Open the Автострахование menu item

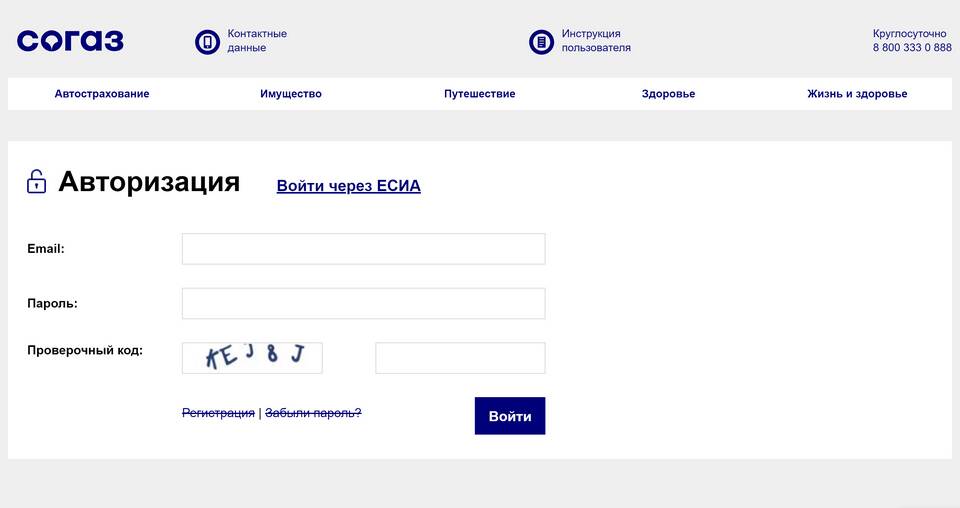(102, 94)
